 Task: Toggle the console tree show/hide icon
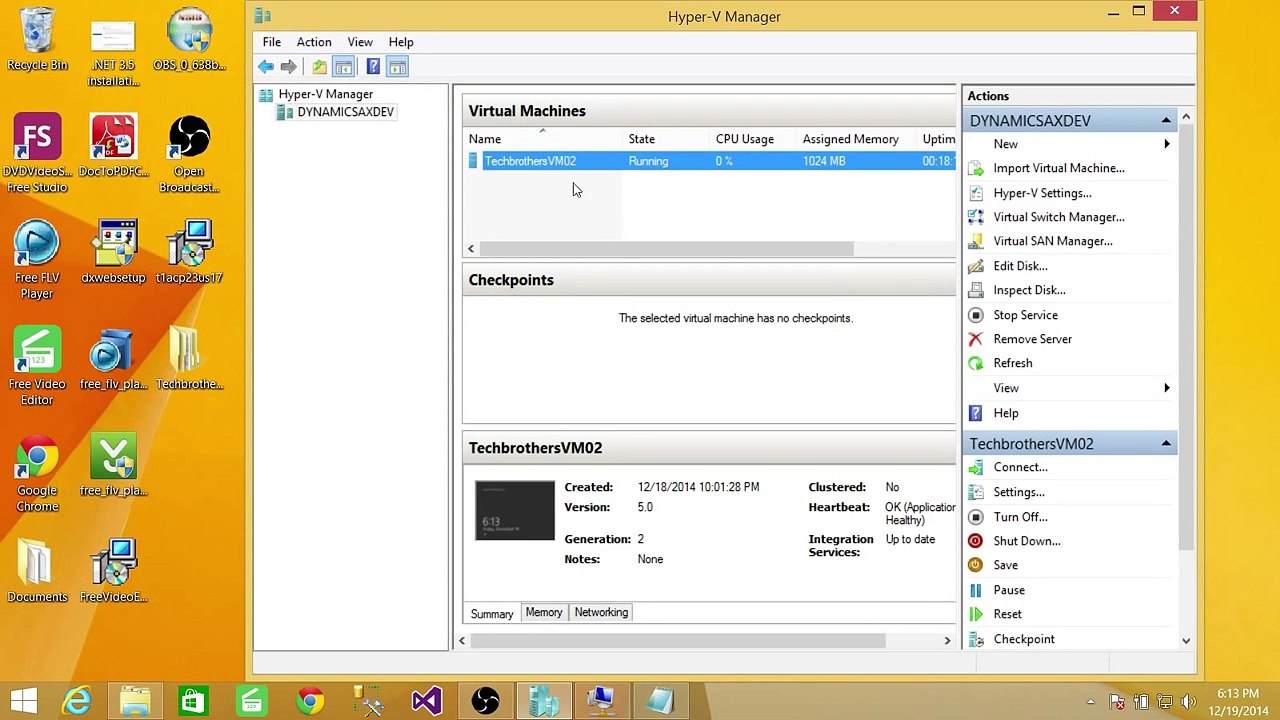coord(343,67)
